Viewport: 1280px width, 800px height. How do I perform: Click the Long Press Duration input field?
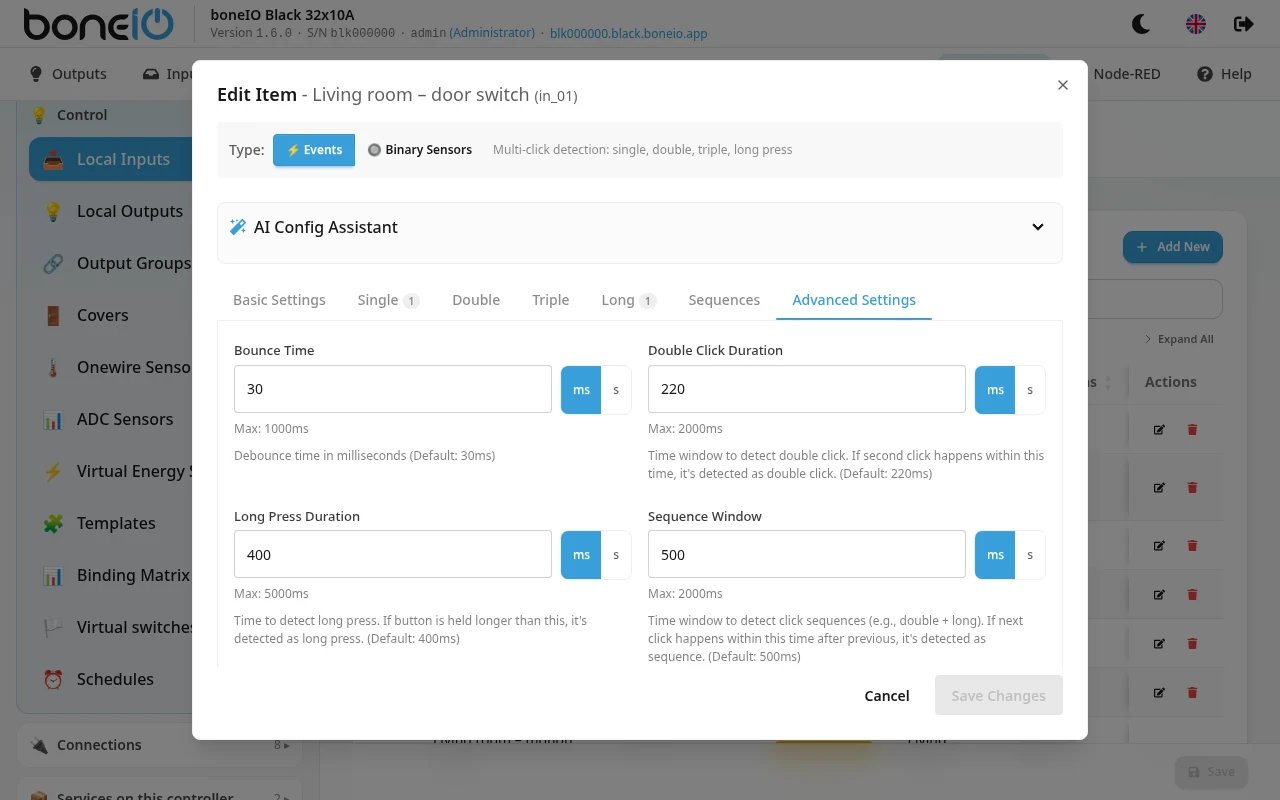coord(393,554)
